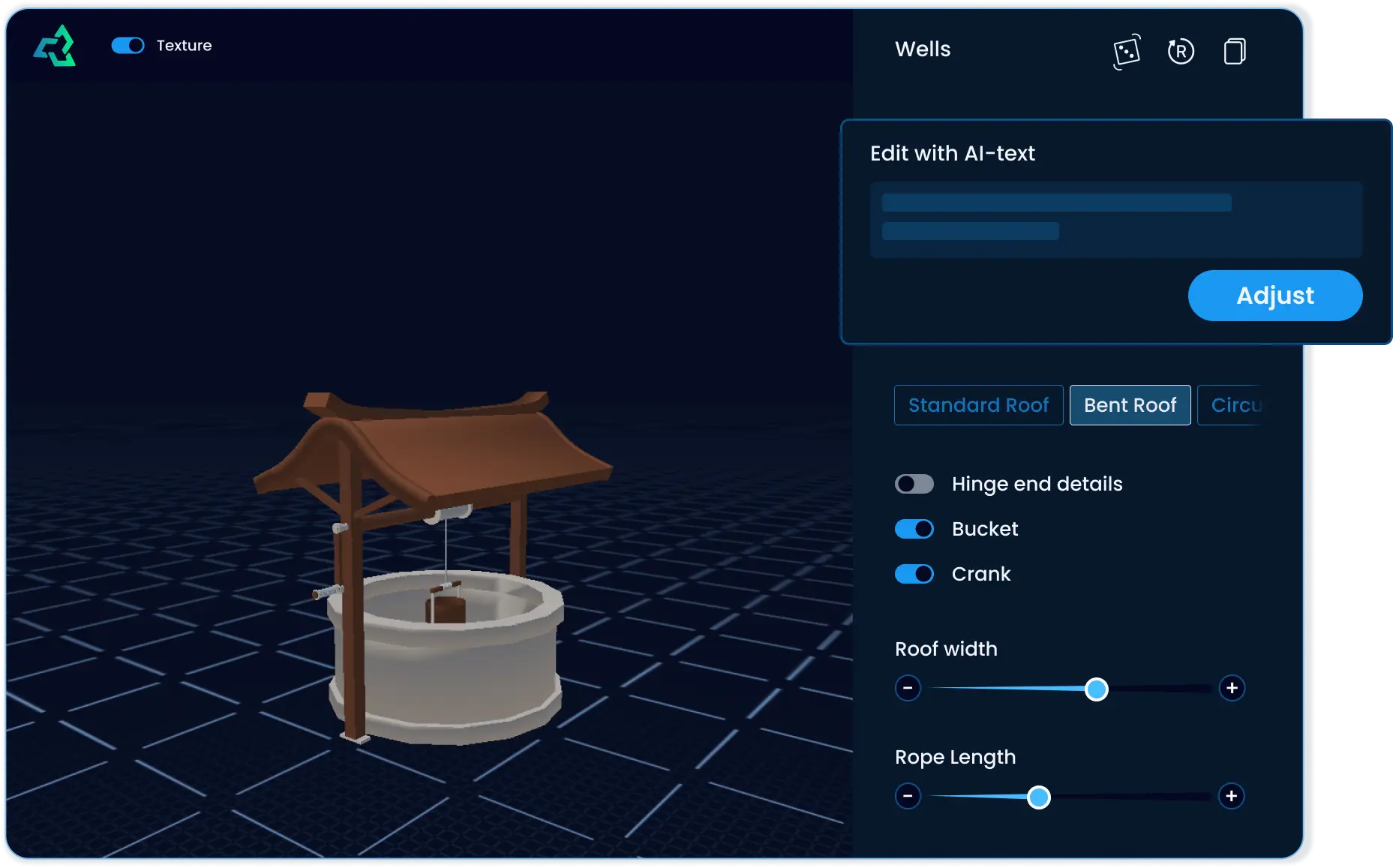Image resolution: width=1393 pixels, height=868 pixels.
Task: Enable Hinge end details toggle
Action: tap(914, 484)
